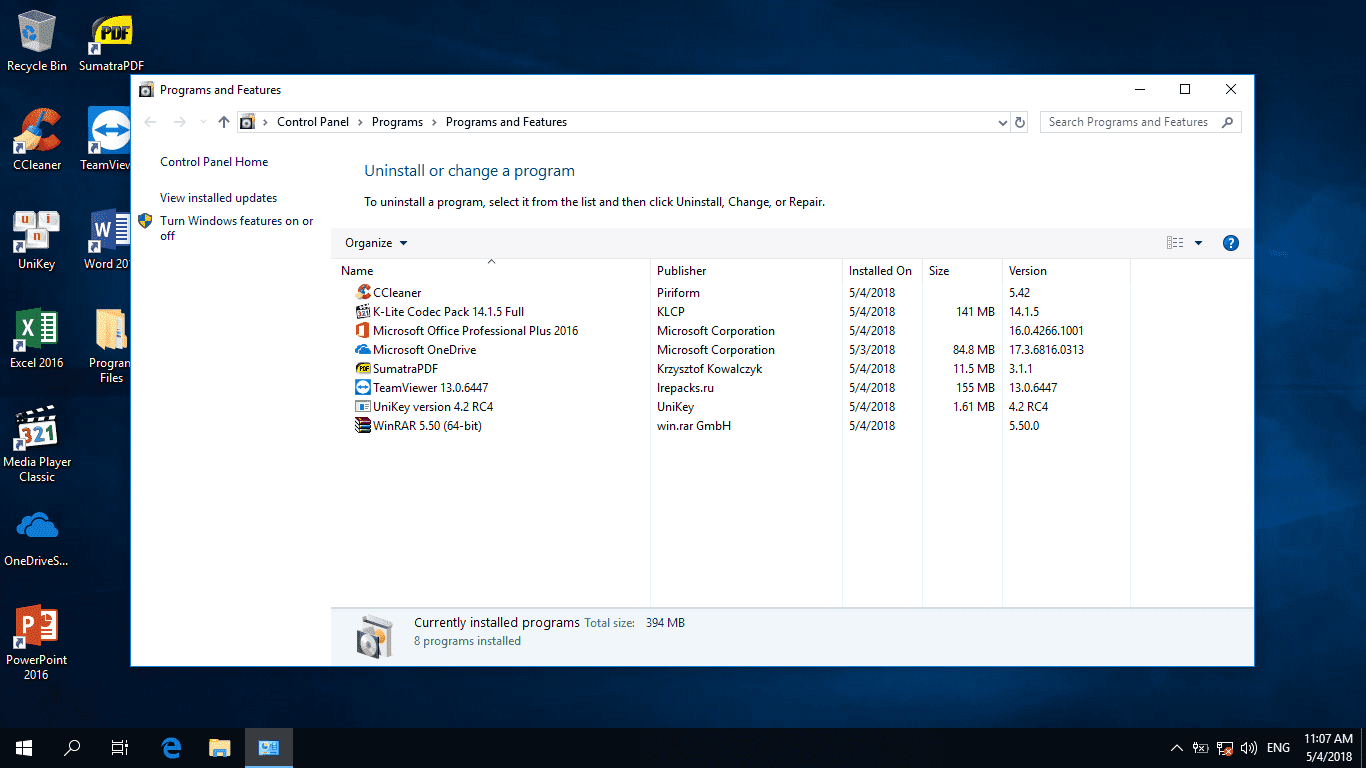
Task: Click taskbar search magnifier icon
Action: click(x=72, y=747)
